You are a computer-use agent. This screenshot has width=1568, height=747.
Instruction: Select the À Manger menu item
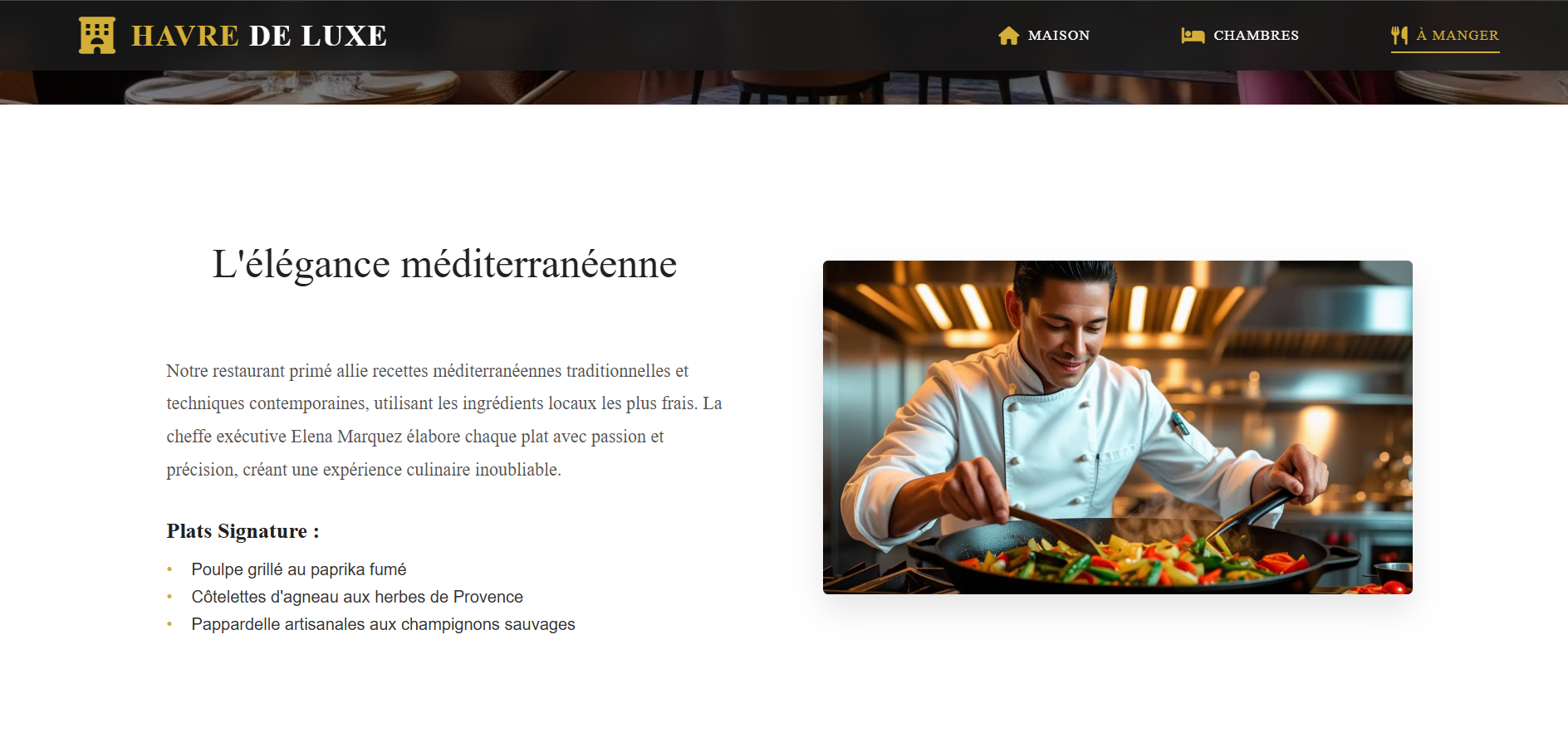(x=1445, y=36)
